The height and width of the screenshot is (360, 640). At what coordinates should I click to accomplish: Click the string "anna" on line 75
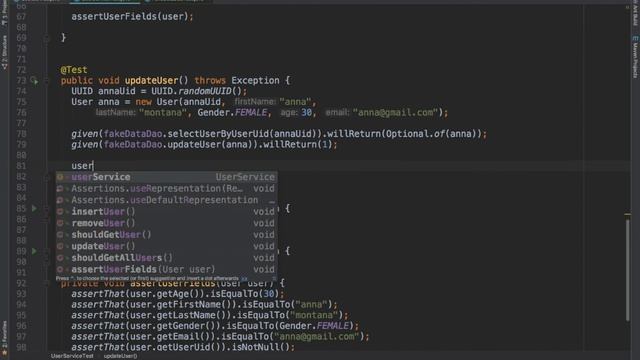[296, 102]
